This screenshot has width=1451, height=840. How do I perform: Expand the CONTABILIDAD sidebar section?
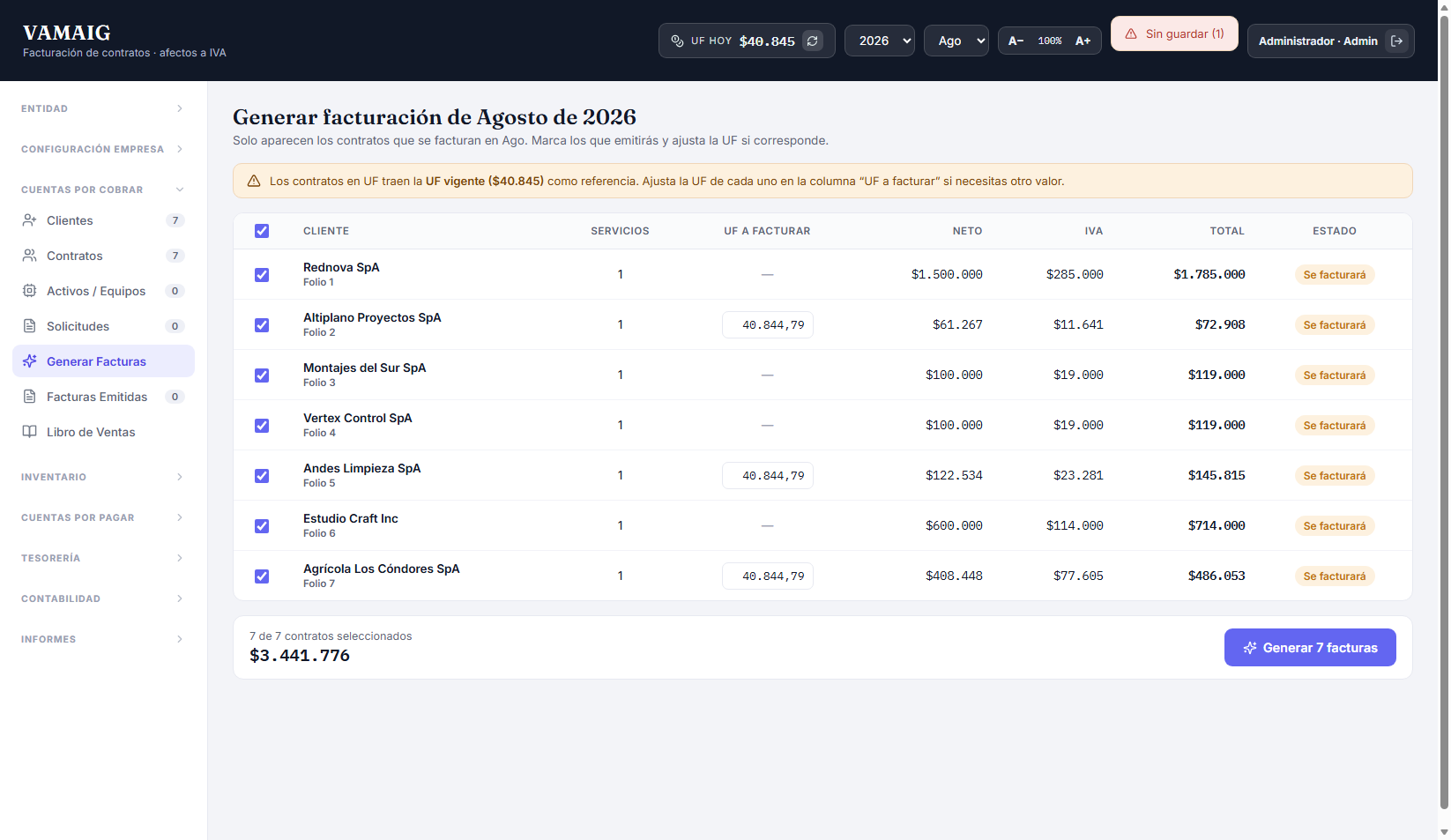(103, 598)
